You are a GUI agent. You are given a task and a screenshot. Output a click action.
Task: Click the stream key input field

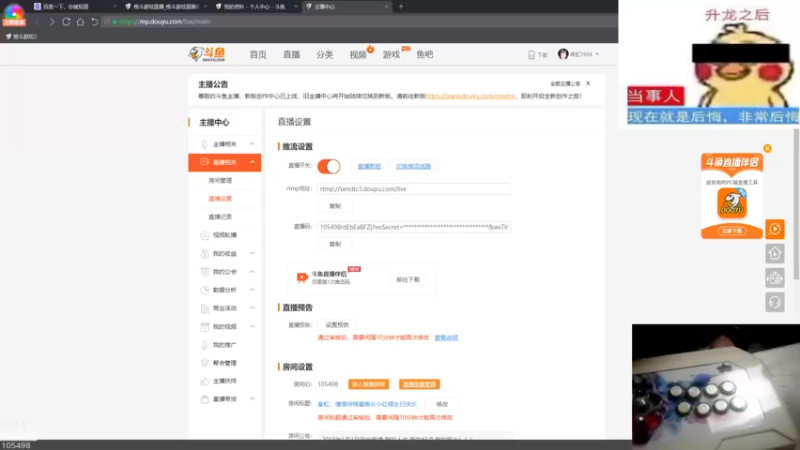pyautogui.click(x=414, y=227)
